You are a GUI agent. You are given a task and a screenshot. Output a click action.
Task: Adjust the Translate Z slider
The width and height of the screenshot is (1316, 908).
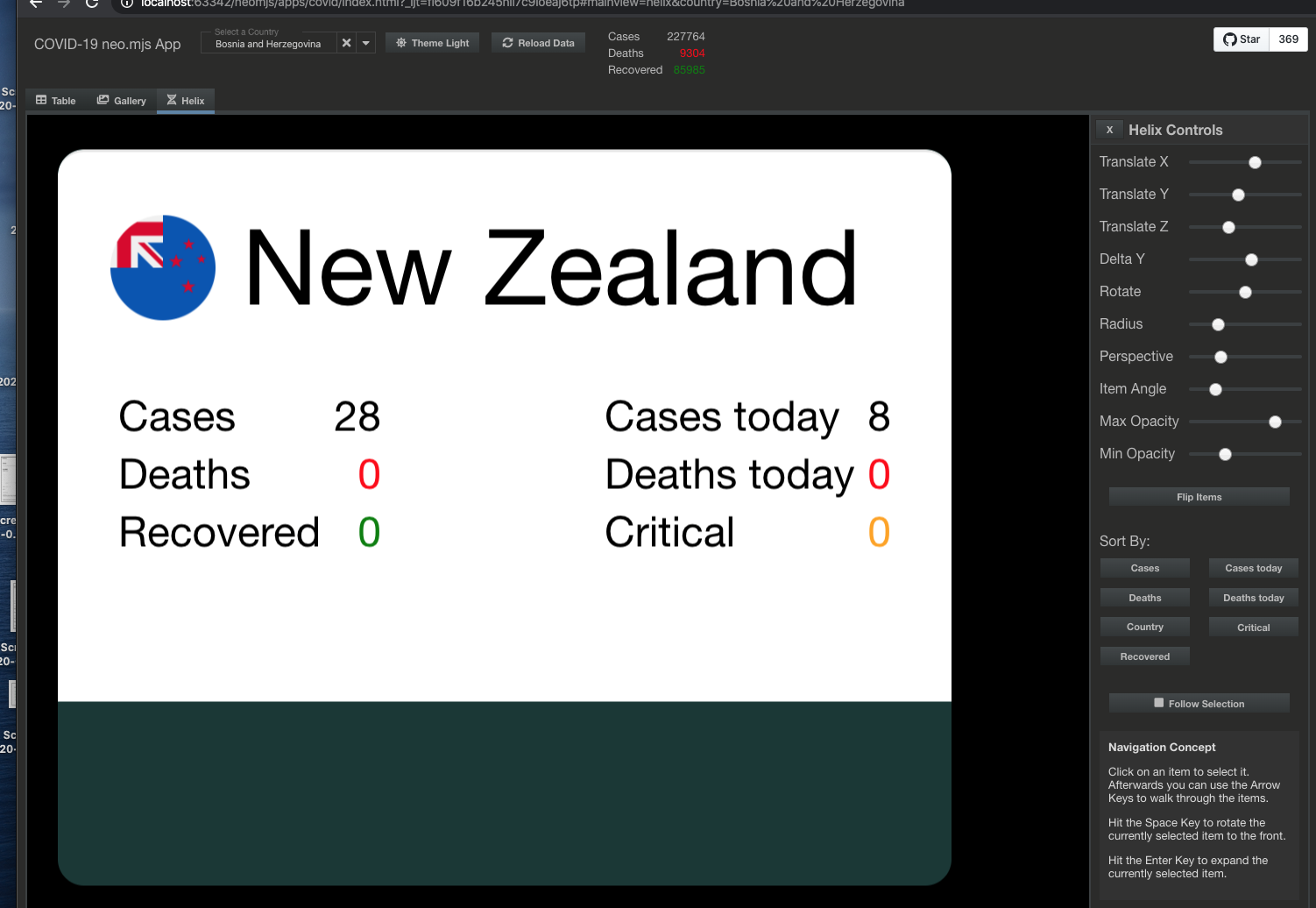(x=1244, y=227)
